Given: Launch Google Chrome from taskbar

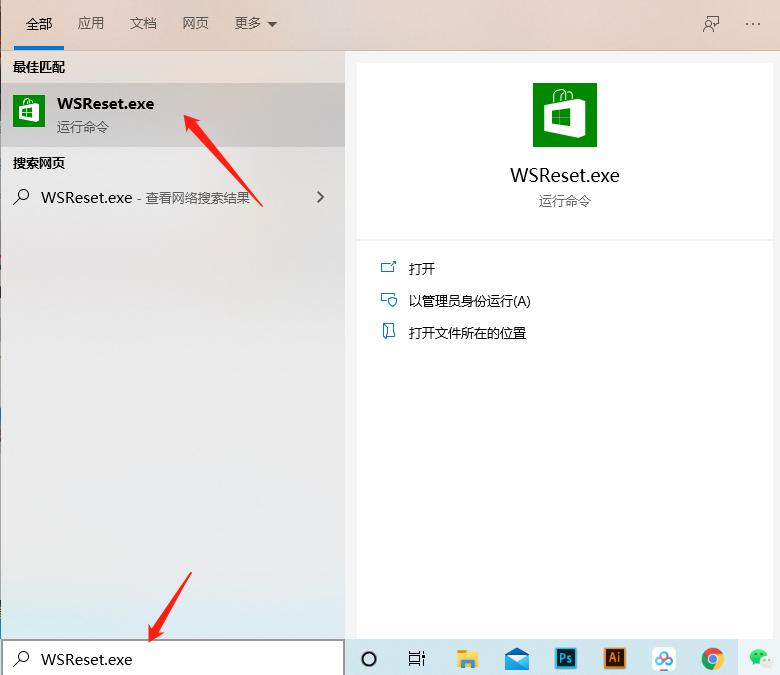Looking at the screenshot, I should [712, 659].
